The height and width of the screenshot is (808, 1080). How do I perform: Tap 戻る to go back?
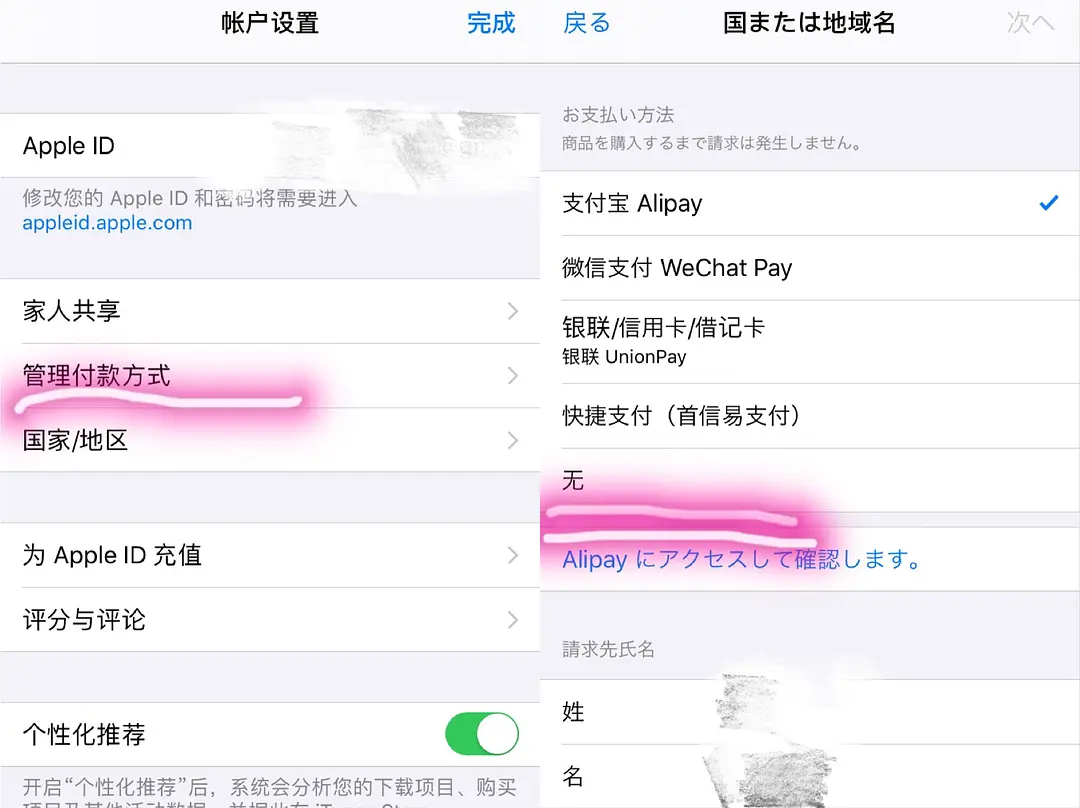[587, 23]
